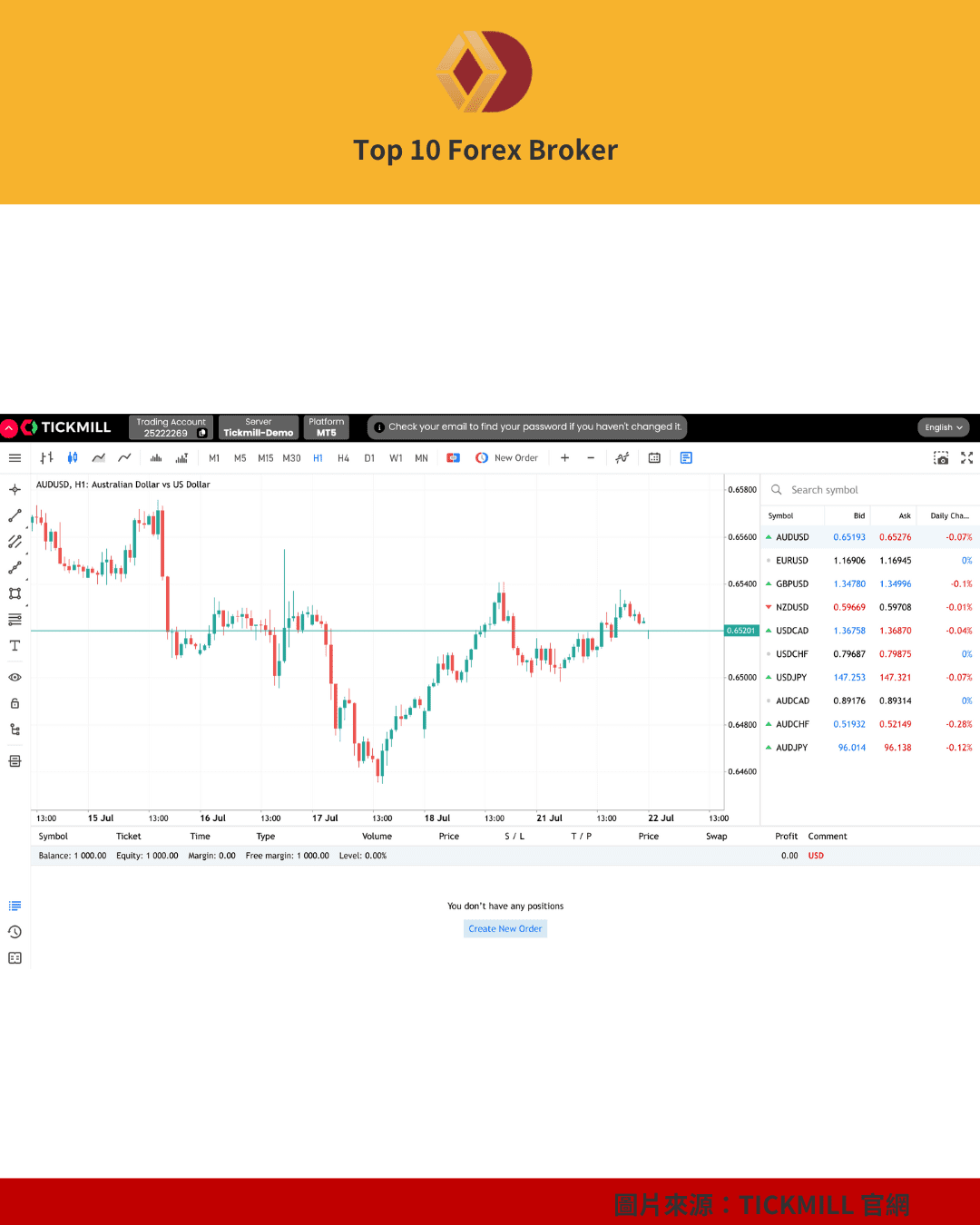The width and height of the screenshot is (980, 1225).
Task: Open the economic calendar icon
Action: [654, 457]
